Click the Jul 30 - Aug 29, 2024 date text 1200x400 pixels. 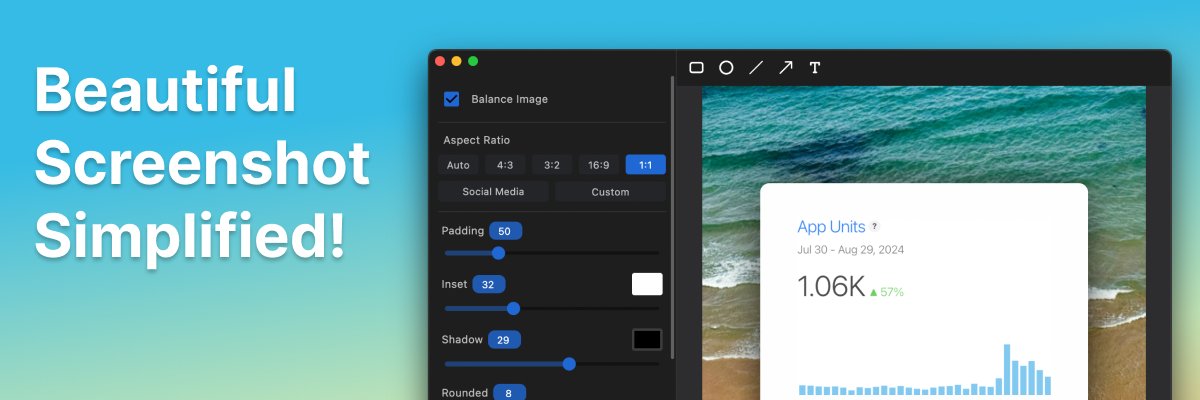(x=851, y=250)
